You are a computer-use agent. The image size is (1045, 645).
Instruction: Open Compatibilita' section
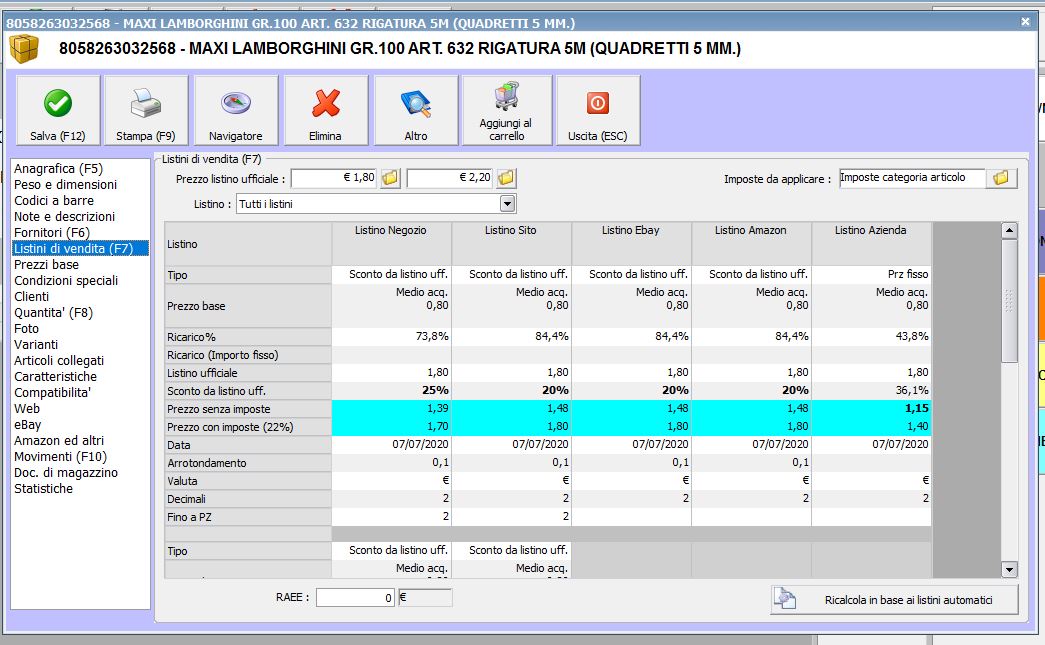click(53, 392)
